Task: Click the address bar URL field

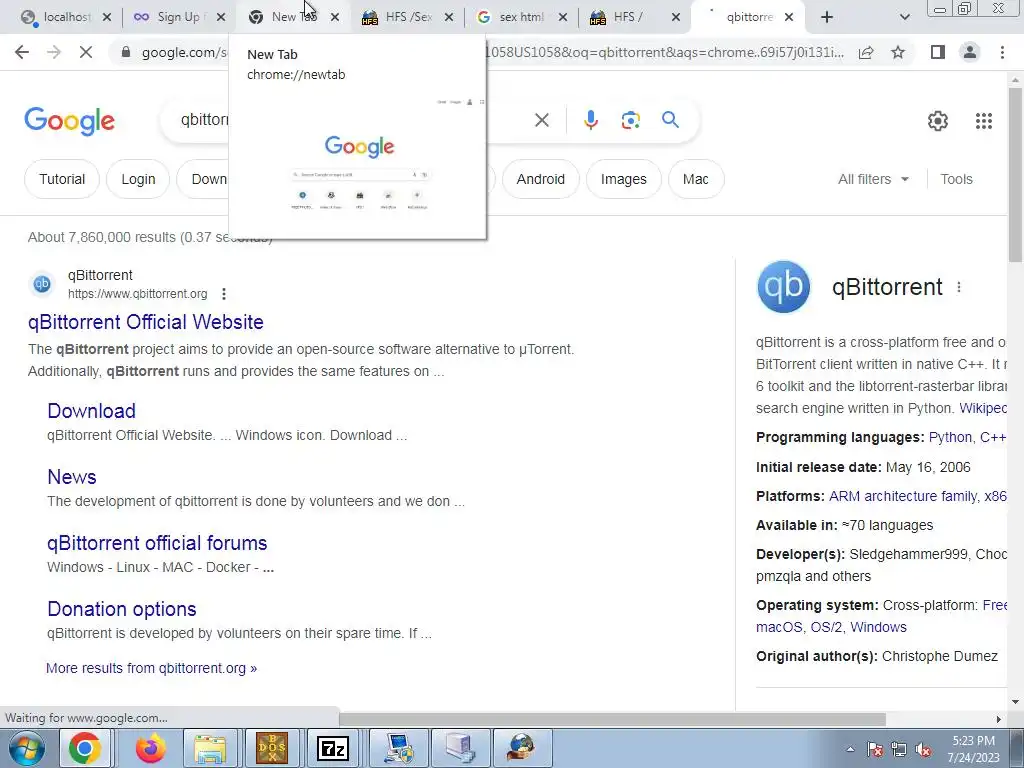Action: coord(493,52)
